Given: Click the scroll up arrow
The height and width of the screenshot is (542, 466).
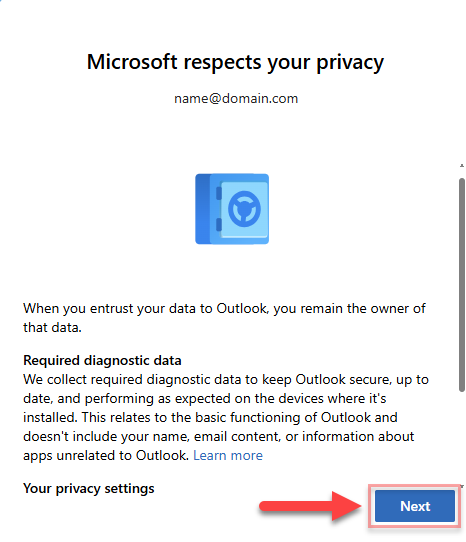Looking at the screenshot, I should (462, 166).
